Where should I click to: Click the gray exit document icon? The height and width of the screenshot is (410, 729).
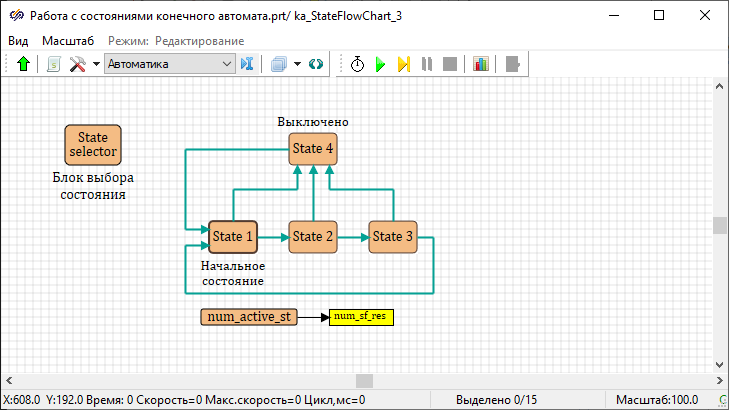coord(513,64)
